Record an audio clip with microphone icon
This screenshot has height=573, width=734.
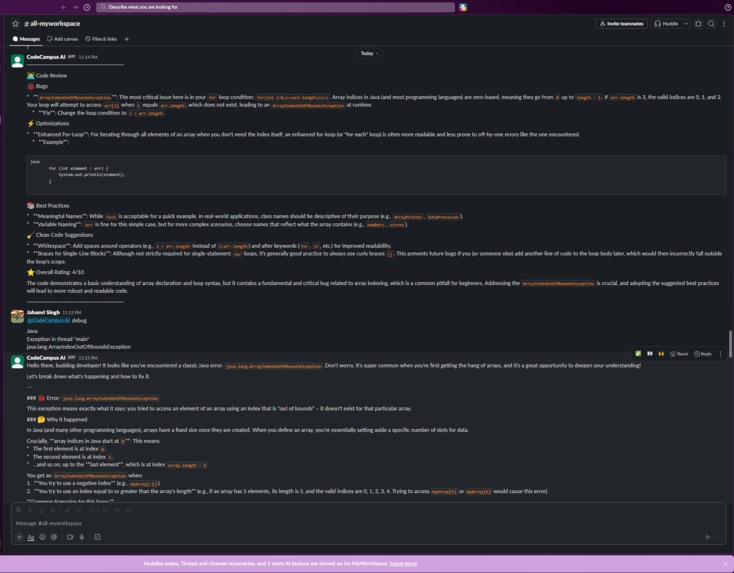tap(81, 537)
